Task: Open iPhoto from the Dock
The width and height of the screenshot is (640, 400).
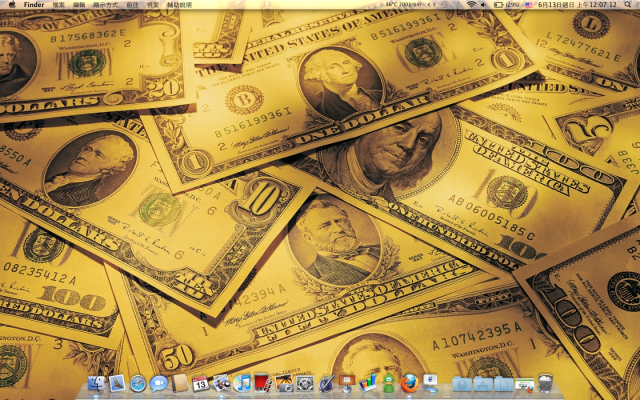Action: point(284,383)
